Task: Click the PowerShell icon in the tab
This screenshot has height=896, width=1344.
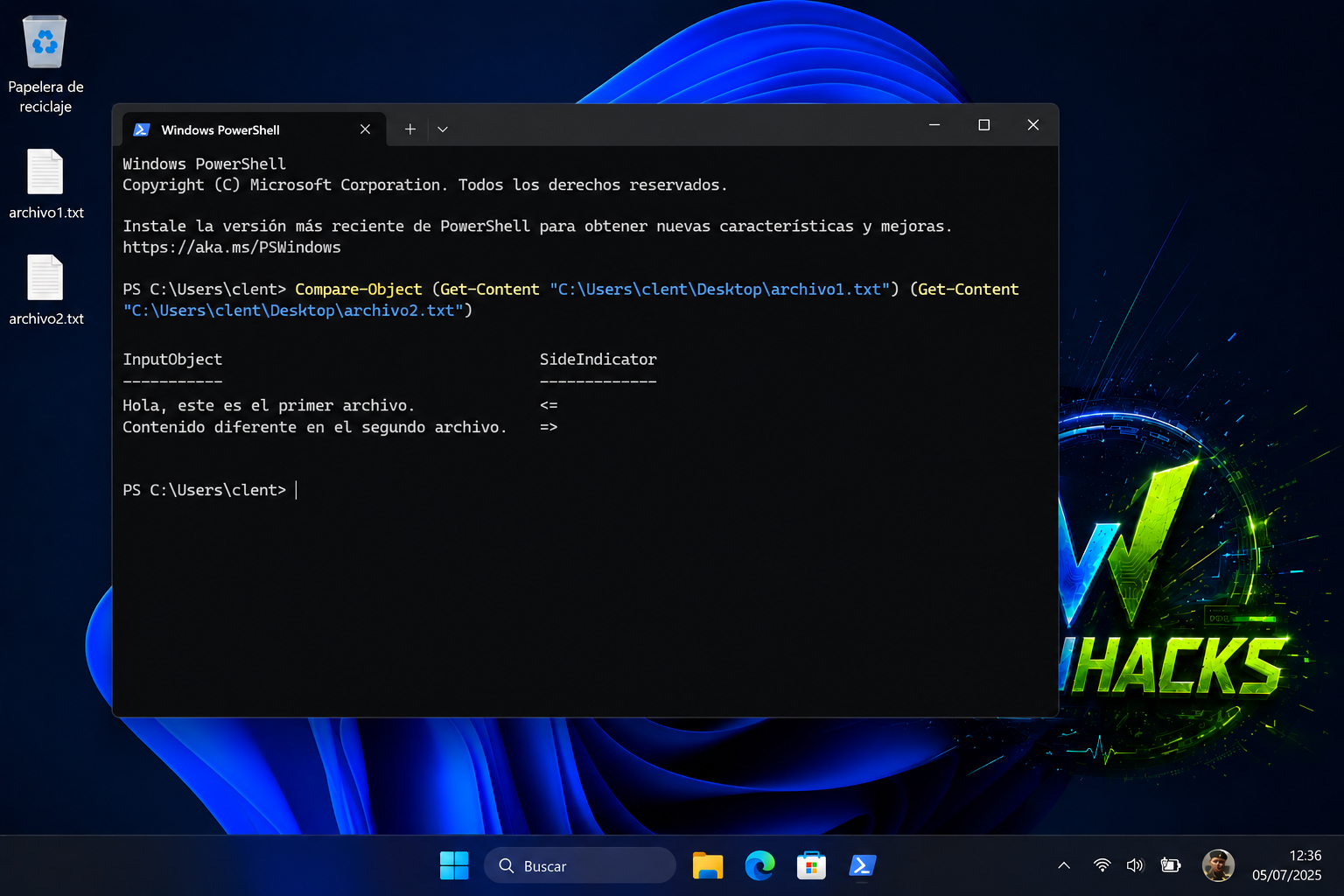Action: 142,129
